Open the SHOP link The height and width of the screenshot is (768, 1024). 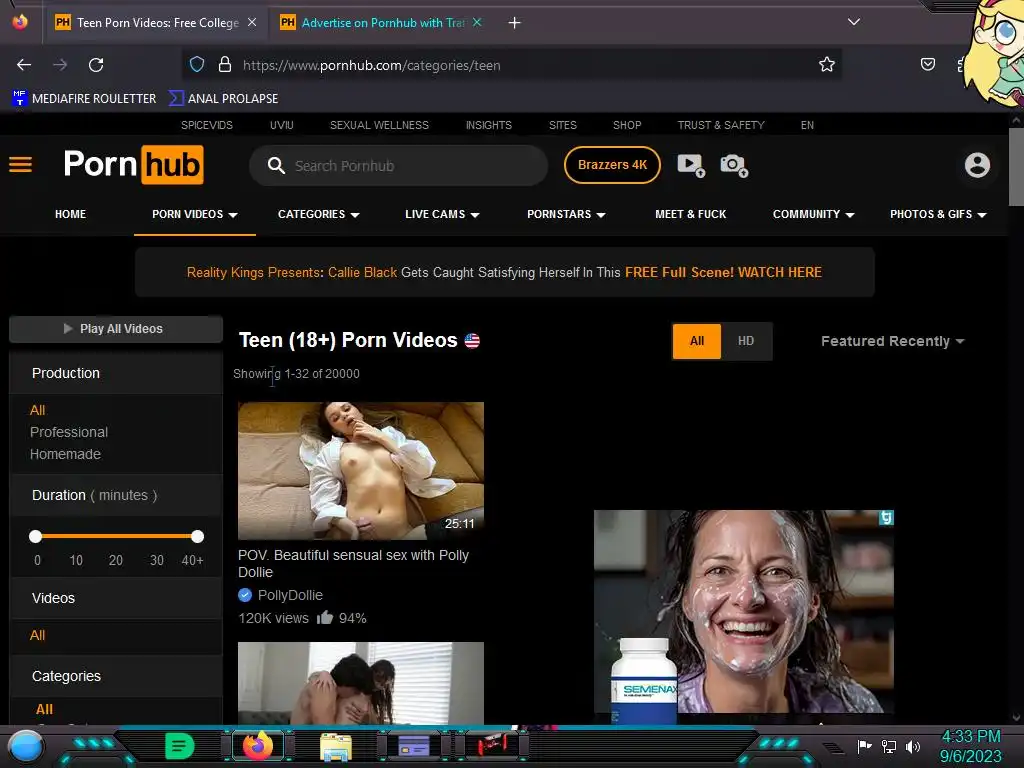click(x=627, y=125)
